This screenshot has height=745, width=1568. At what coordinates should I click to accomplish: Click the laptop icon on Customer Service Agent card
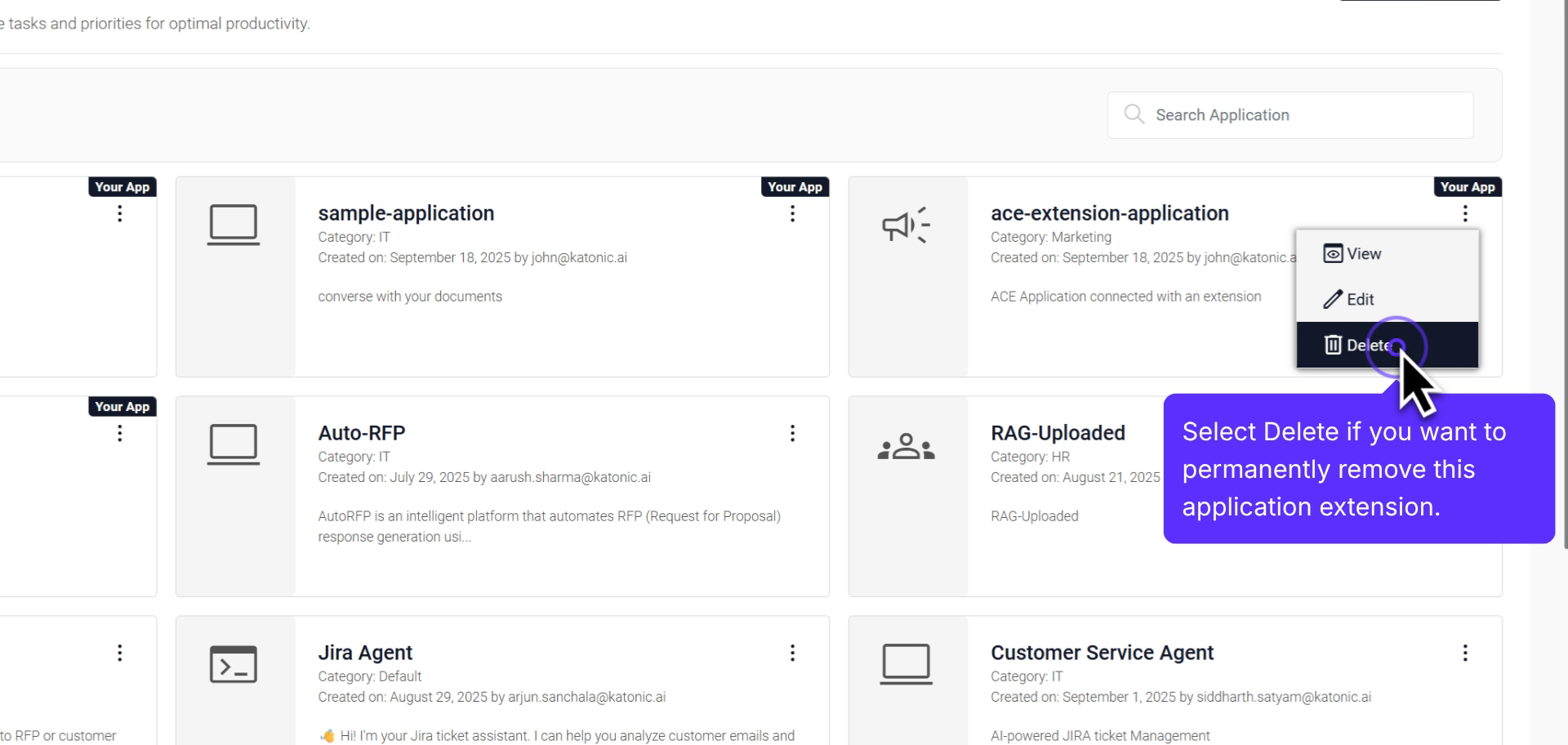pyautogui.click(x=906, y=664)
